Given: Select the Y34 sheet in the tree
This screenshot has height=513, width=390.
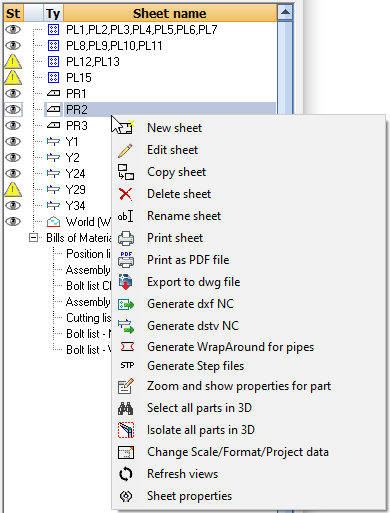Looking at the screenshot, I should click(75, 206).
